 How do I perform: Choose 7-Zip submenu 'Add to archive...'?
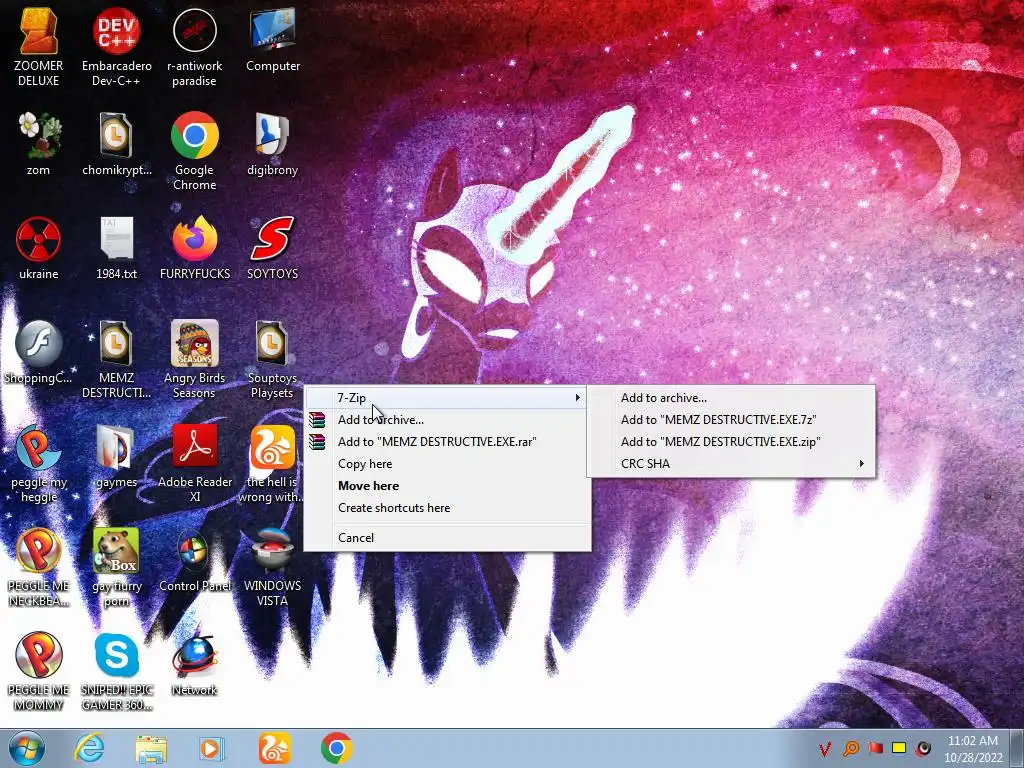(x=731, y=398)
